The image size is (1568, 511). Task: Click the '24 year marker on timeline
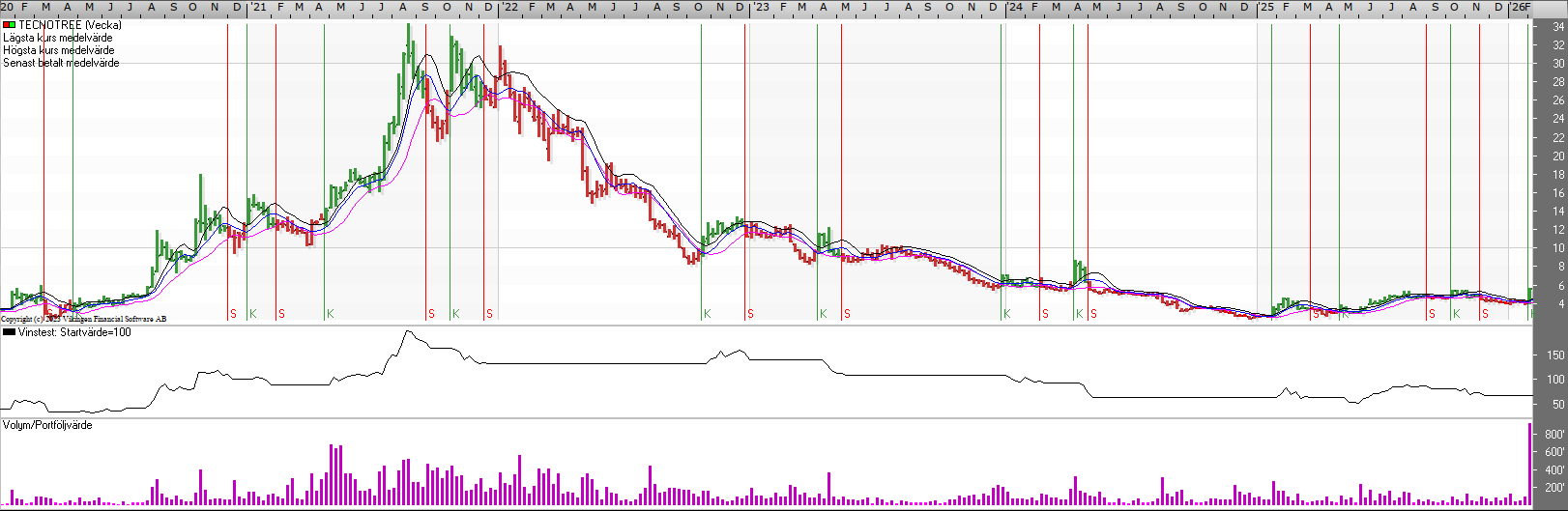pos(1014,8)
